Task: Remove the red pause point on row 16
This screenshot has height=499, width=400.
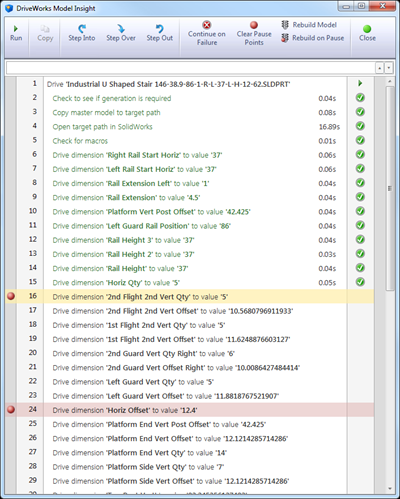Action: point(11,296)
